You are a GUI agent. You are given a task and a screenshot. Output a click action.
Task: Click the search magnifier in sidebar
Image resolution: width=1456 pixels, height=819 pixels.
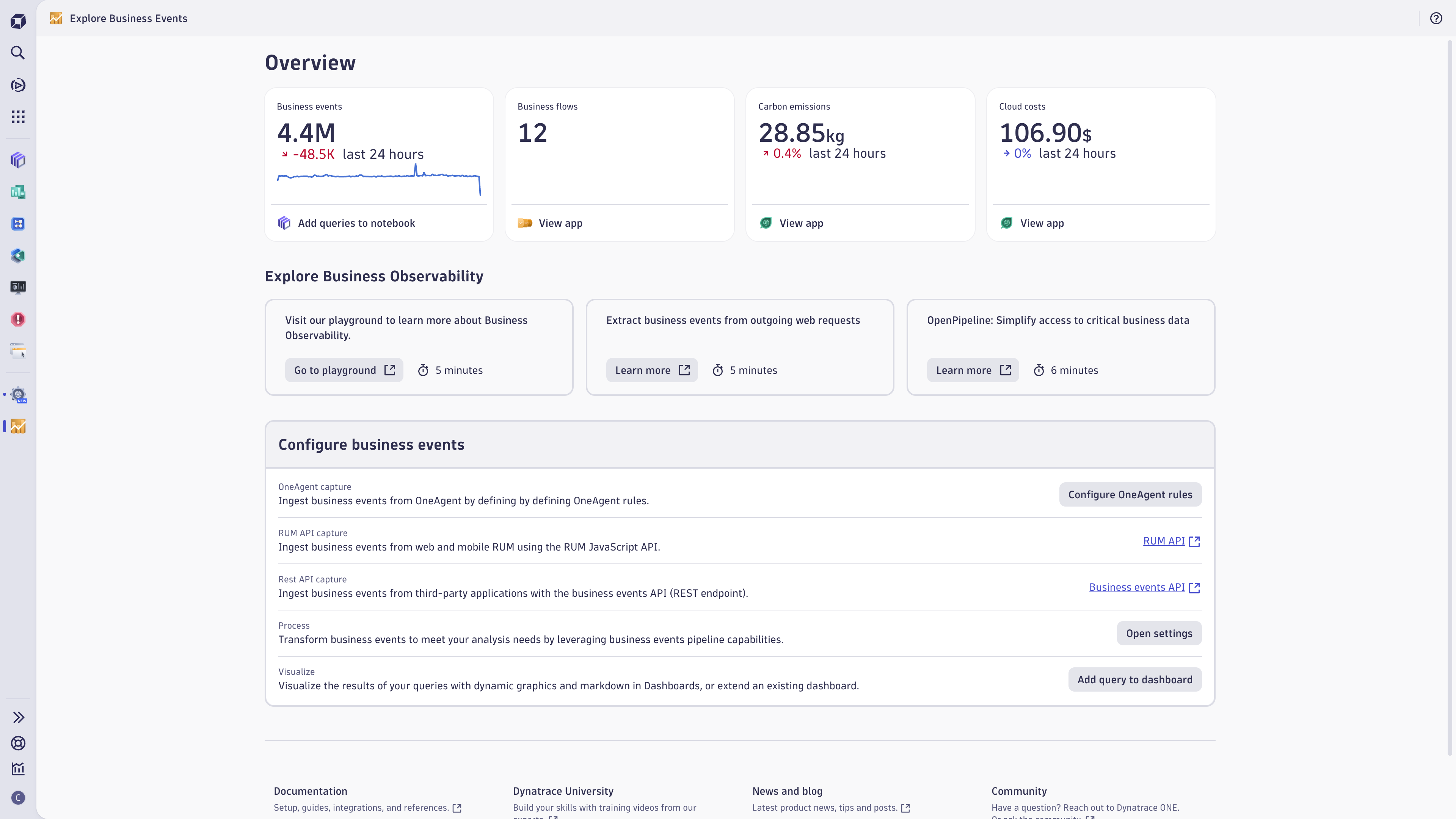pyautogui.click(x=18, y=53)
